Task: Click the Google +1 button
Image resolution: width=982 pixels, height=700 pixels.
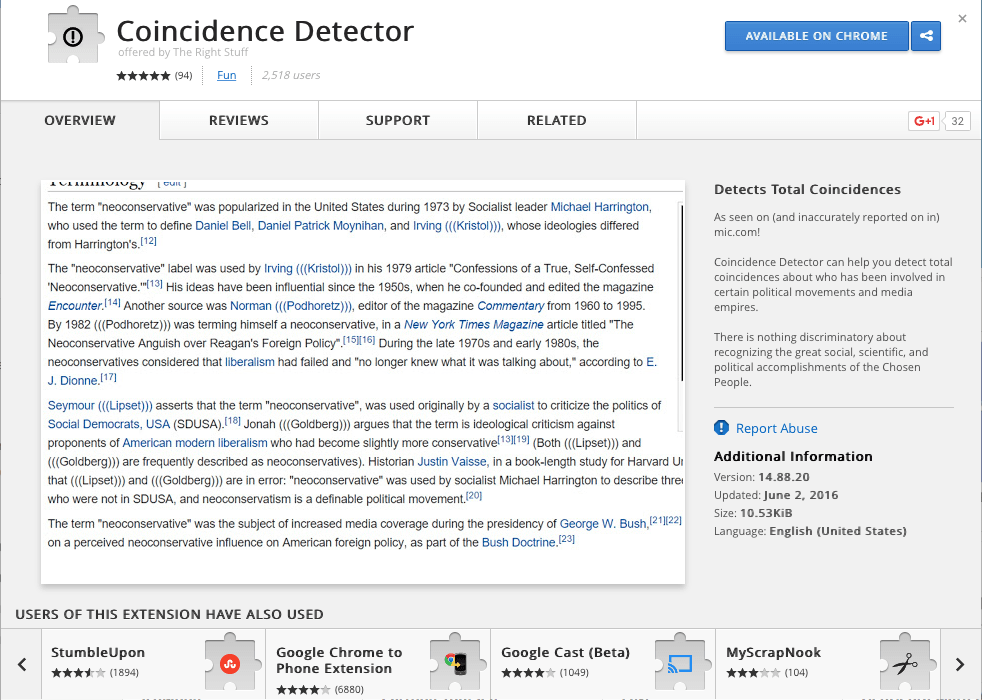Action: (923, 121)
